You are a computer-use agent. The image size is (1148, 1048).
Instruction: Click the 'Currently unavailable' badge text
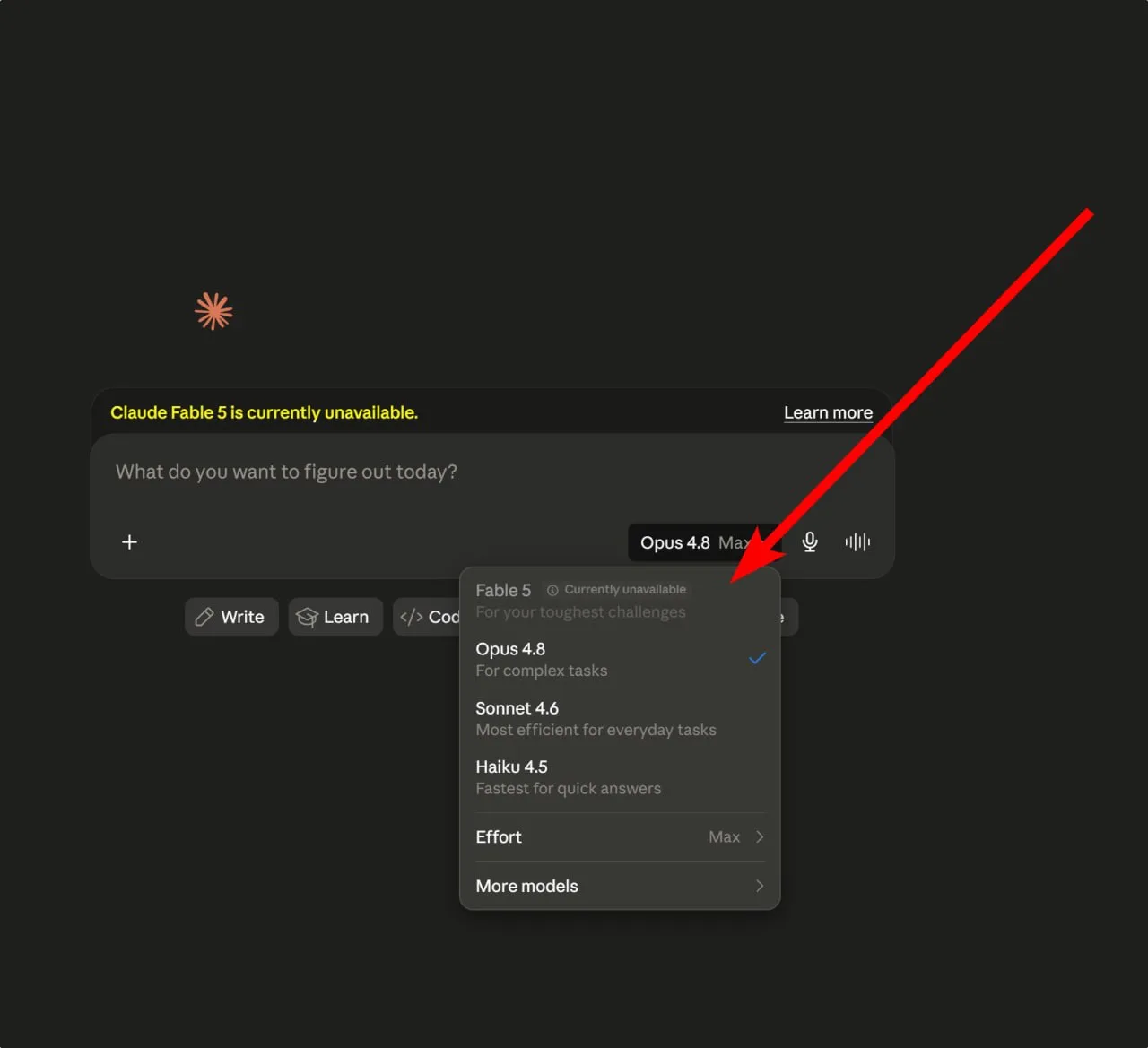click(625, 590)
